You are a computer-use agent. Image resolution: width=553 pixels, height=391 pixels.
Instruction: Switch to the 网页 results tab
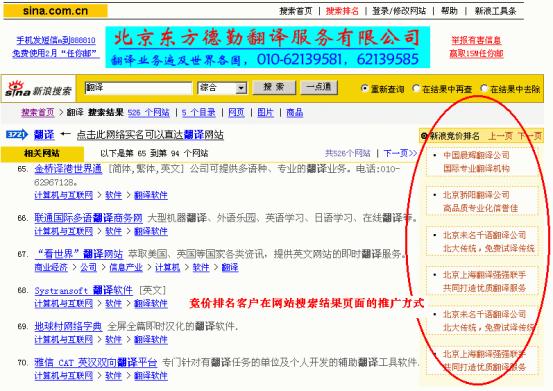click(x=236, y=112)
